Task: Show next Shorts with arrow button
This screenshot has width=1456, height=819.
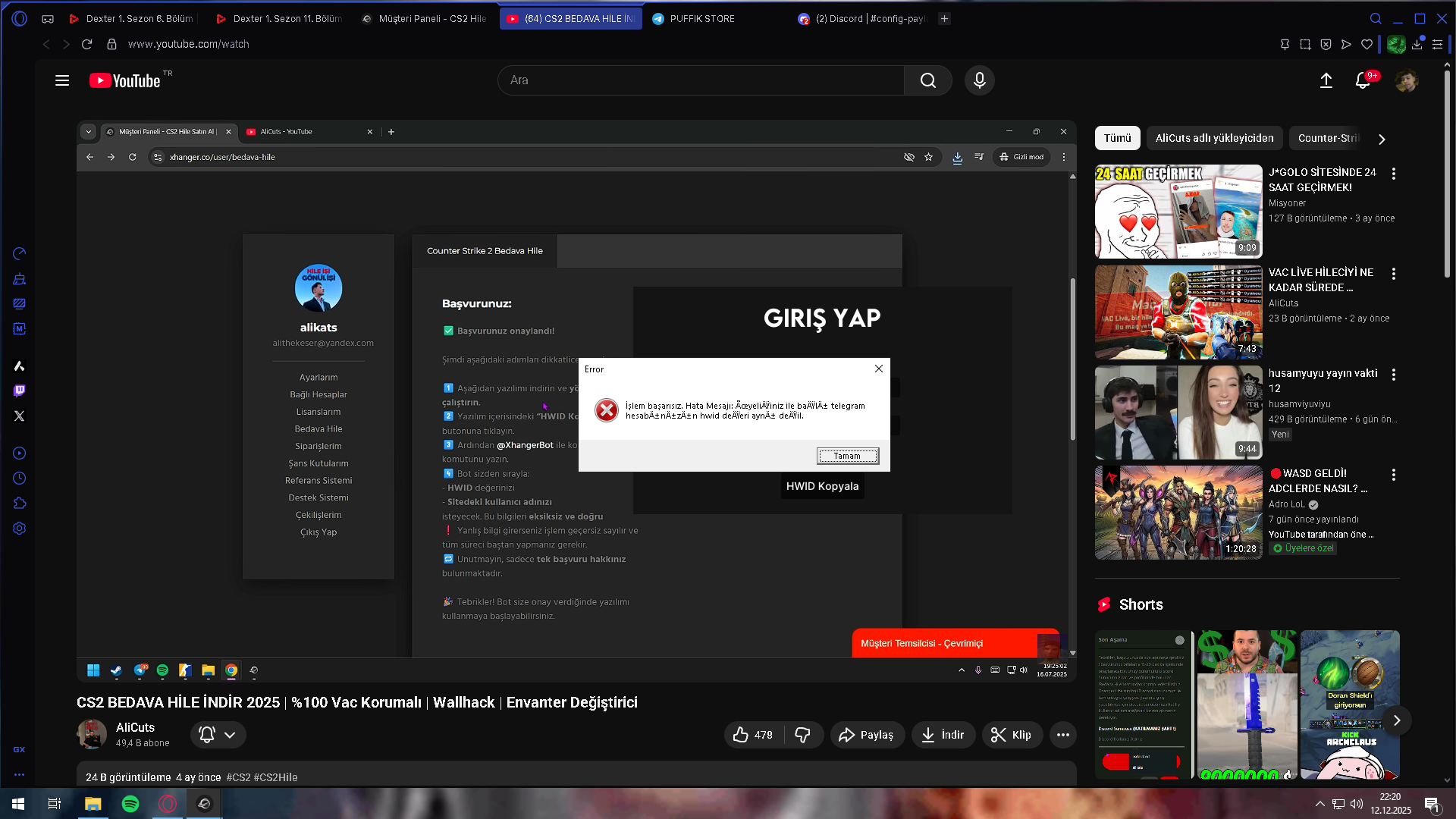Action: [1396, 720]
